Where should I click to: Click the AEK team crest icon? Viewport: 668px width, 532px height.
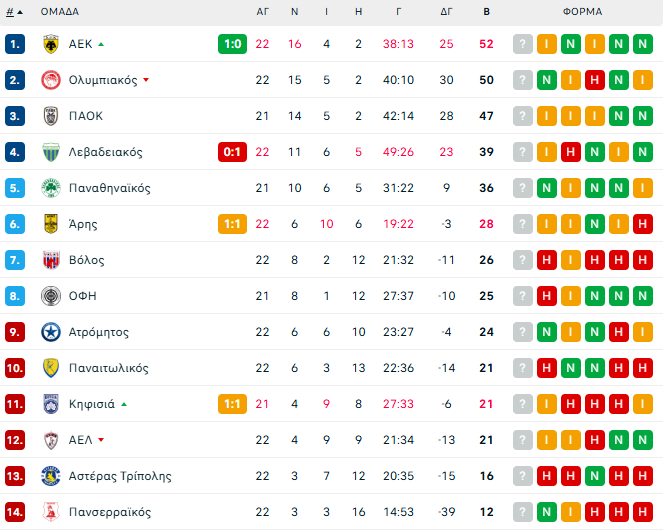pos(50,44)
